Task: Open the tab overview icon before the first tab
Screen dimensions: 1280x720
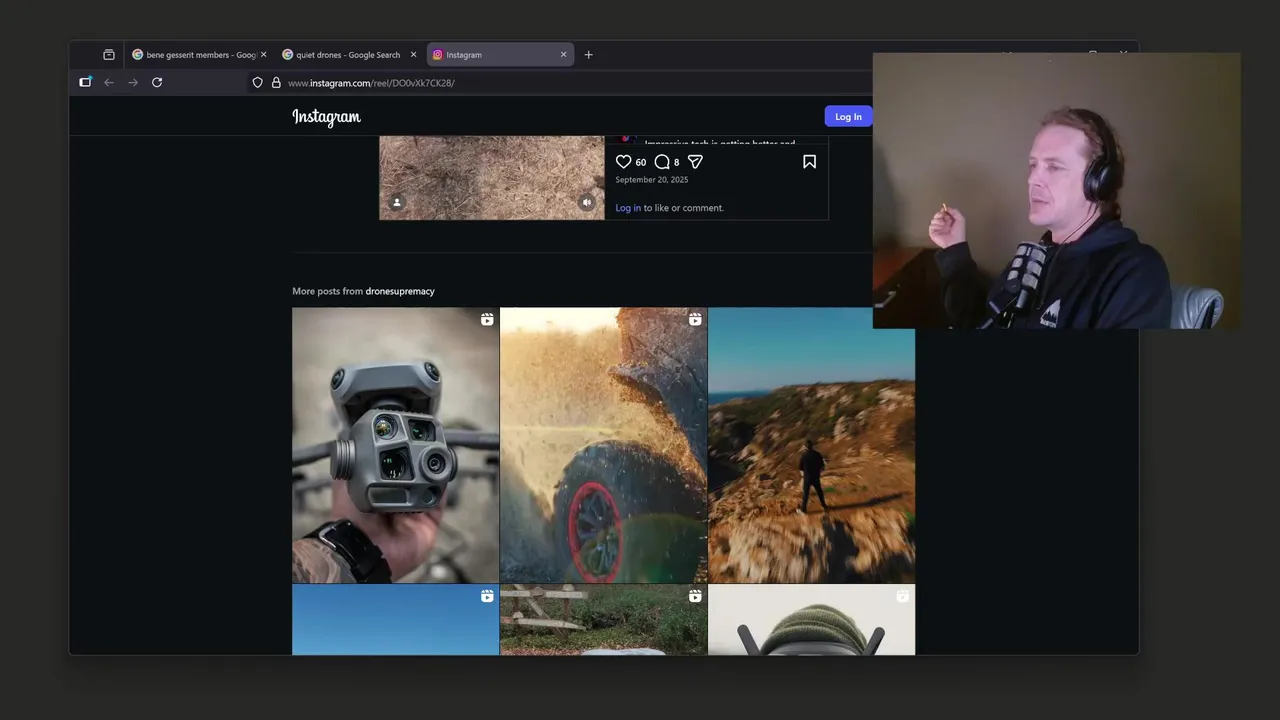Action: click(x=109, y=55)
